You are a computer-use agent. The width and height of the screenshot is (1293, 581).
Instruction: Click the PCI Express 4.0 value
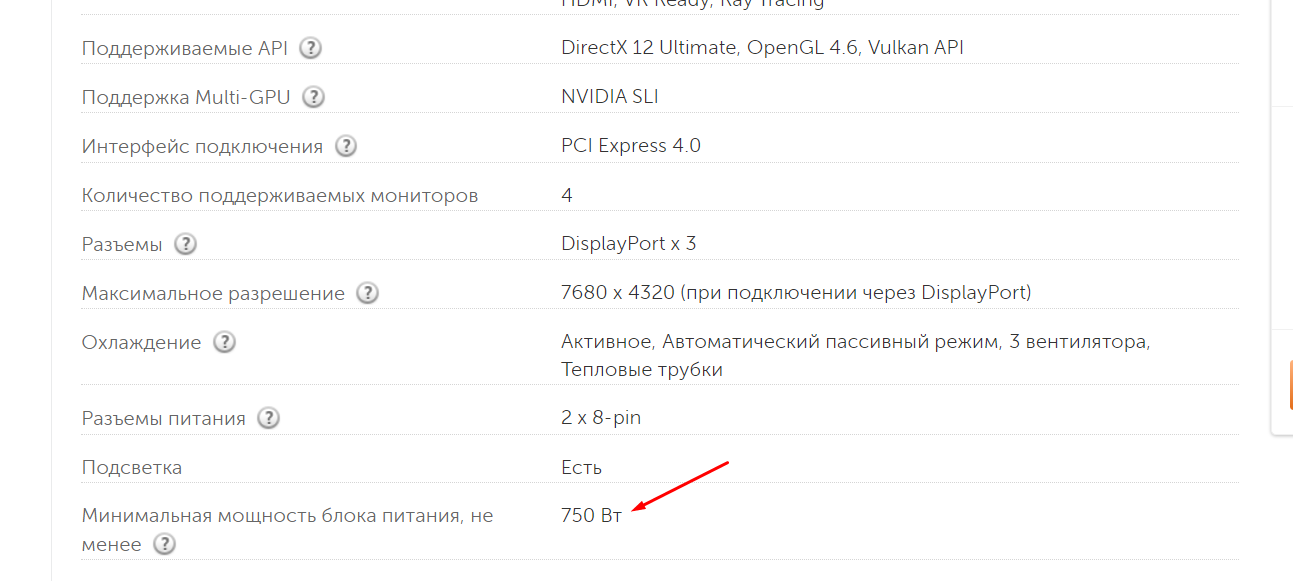tap(631, 146)
